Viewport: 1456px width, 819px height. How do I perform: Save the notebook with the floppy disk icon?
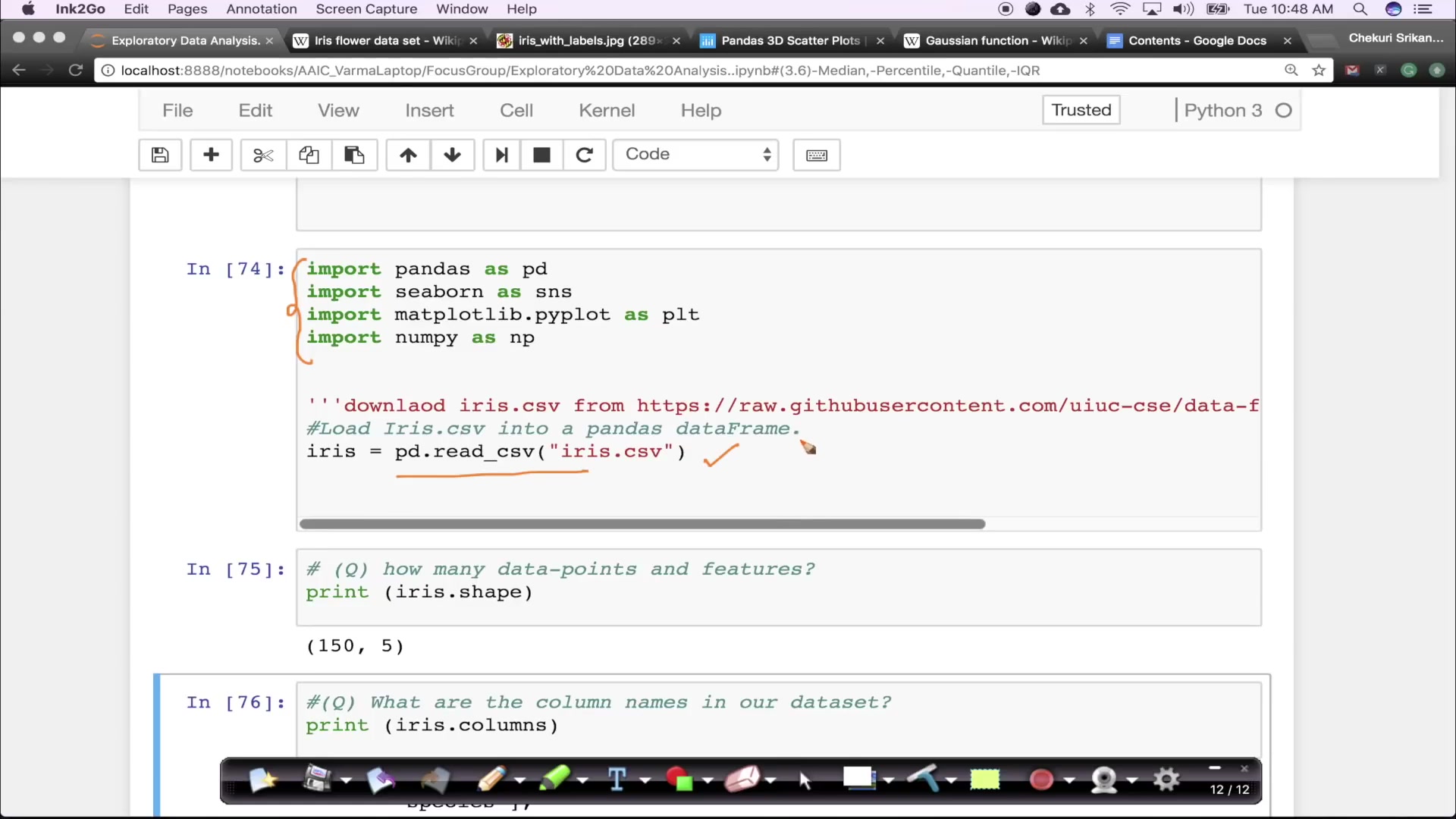160,155
